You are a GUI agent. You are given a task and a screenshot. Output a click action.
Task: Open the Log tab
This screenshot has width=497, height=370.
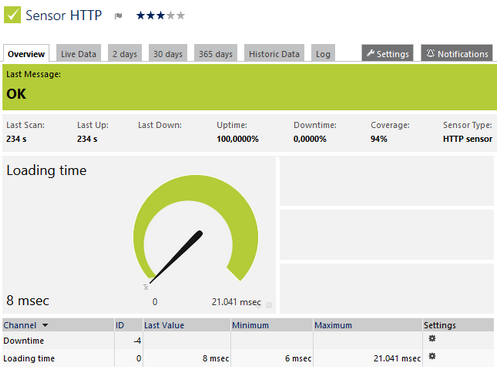tap(323, 53)
